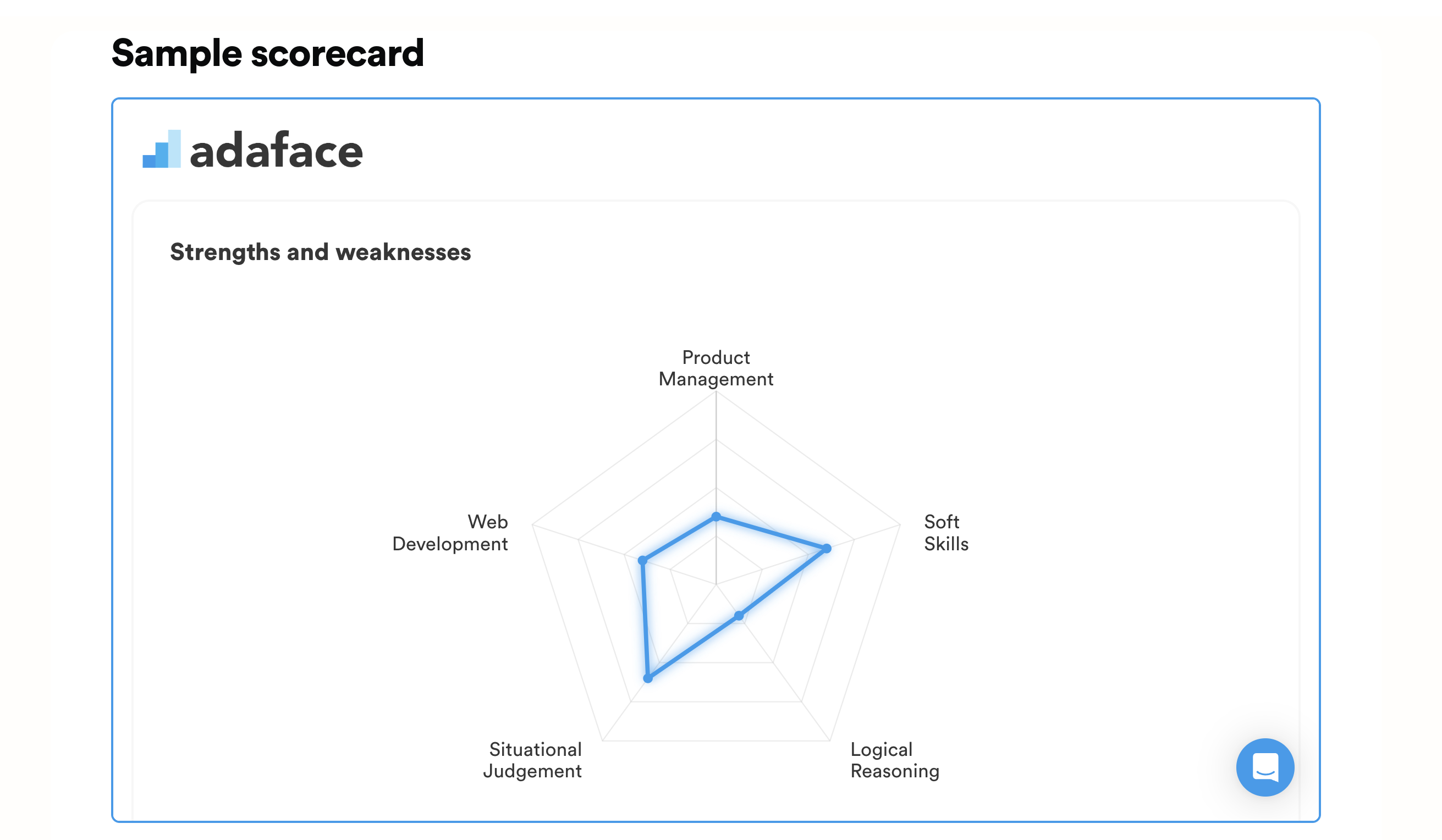This screenshot has width=1442, height=840.
Task: Click the Situational Judgement axis label
Action: [533, 760]
